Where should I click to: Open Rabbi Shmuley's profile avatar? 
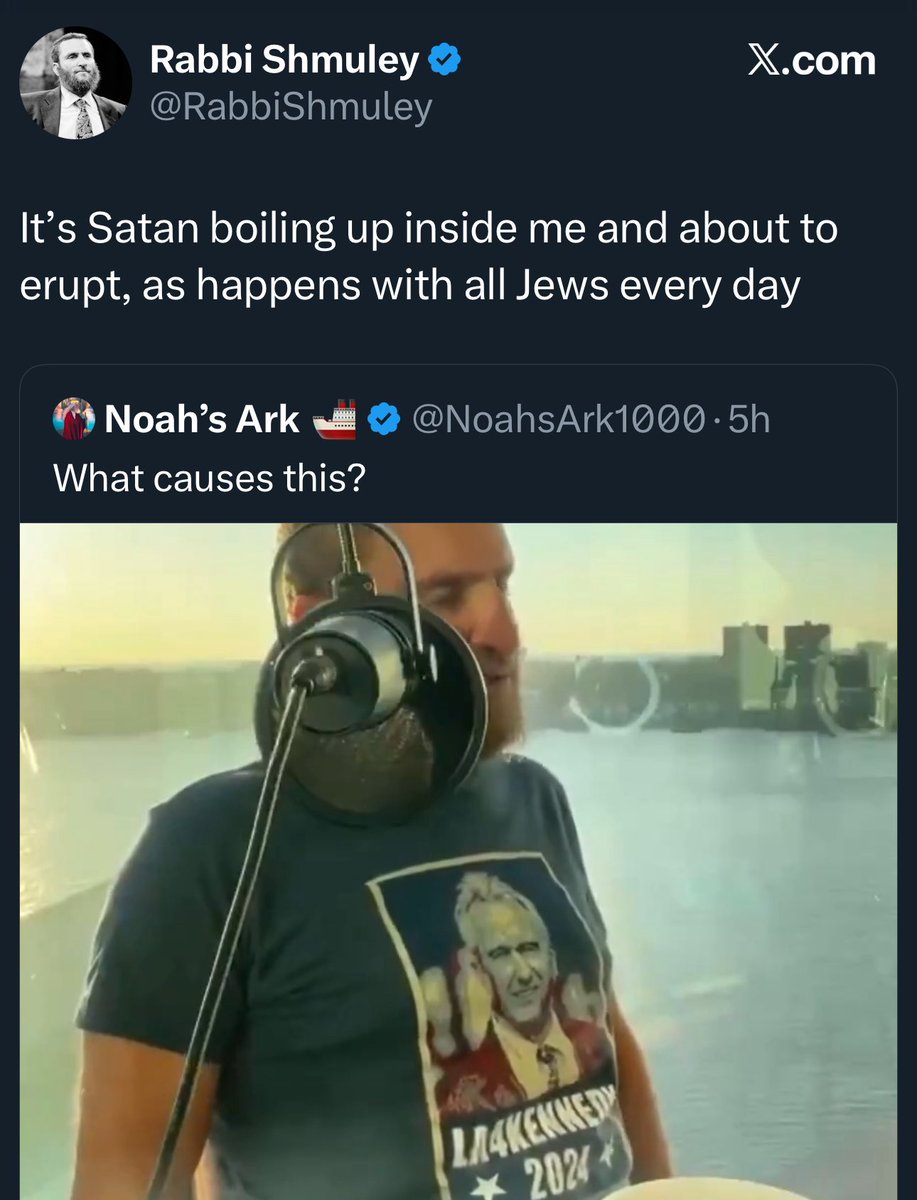(x=76, y=83)
